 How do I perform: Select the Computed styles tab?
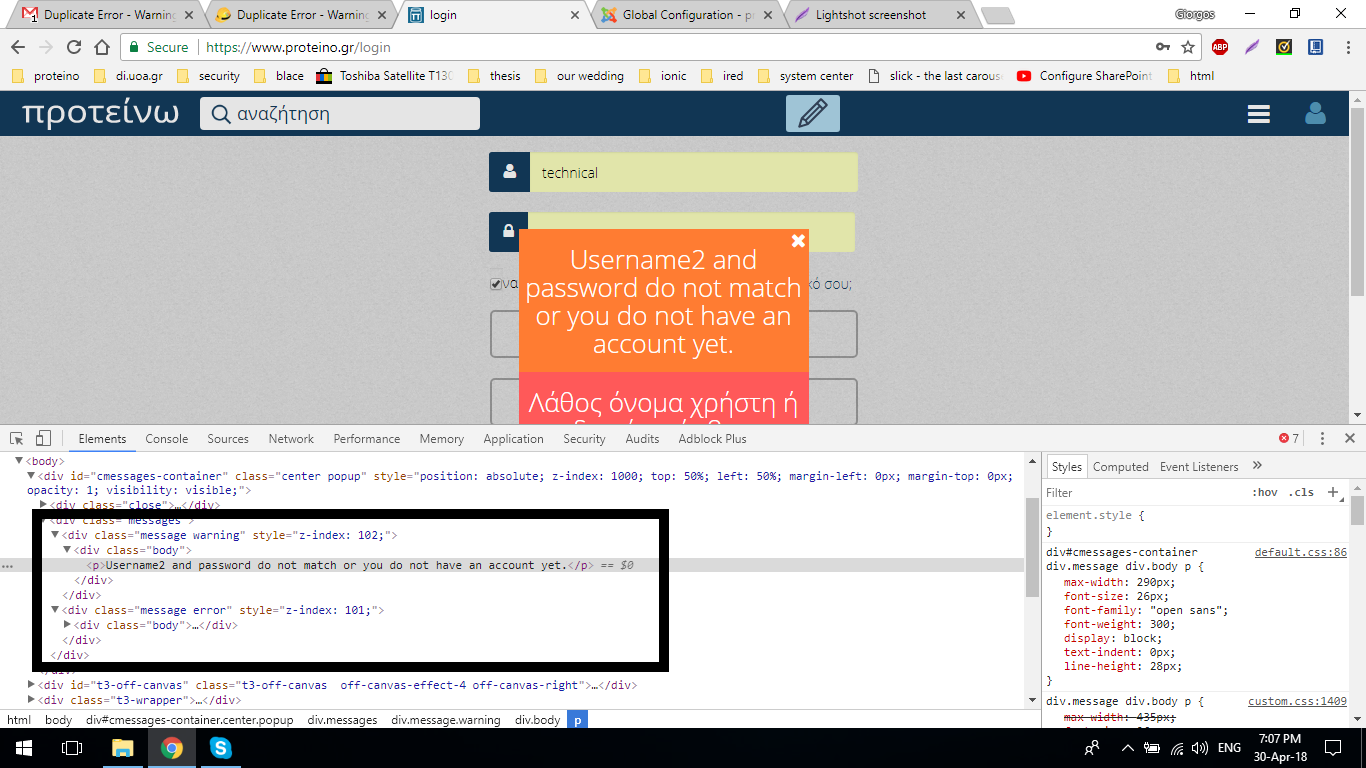(1121, 466)
